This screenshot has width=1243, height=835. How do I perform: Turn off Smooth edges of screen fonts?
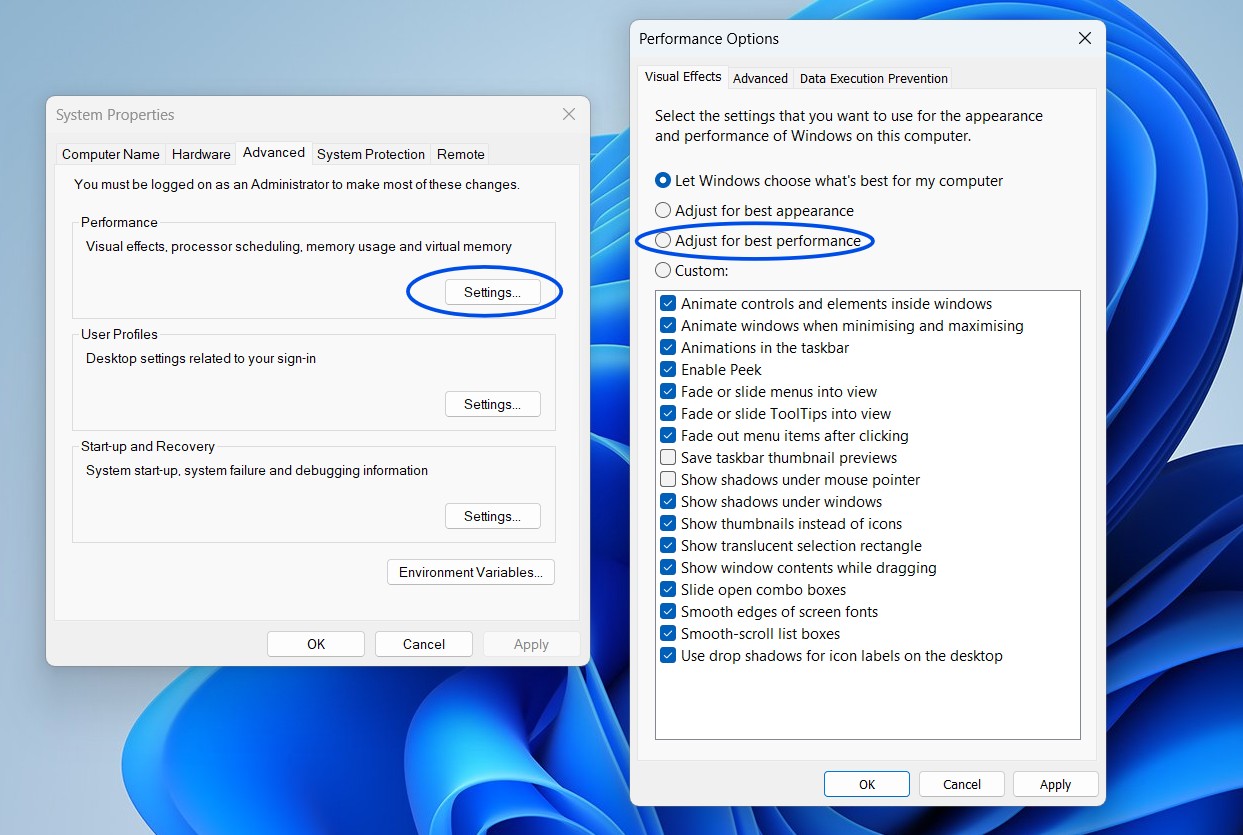coord(668,612)
